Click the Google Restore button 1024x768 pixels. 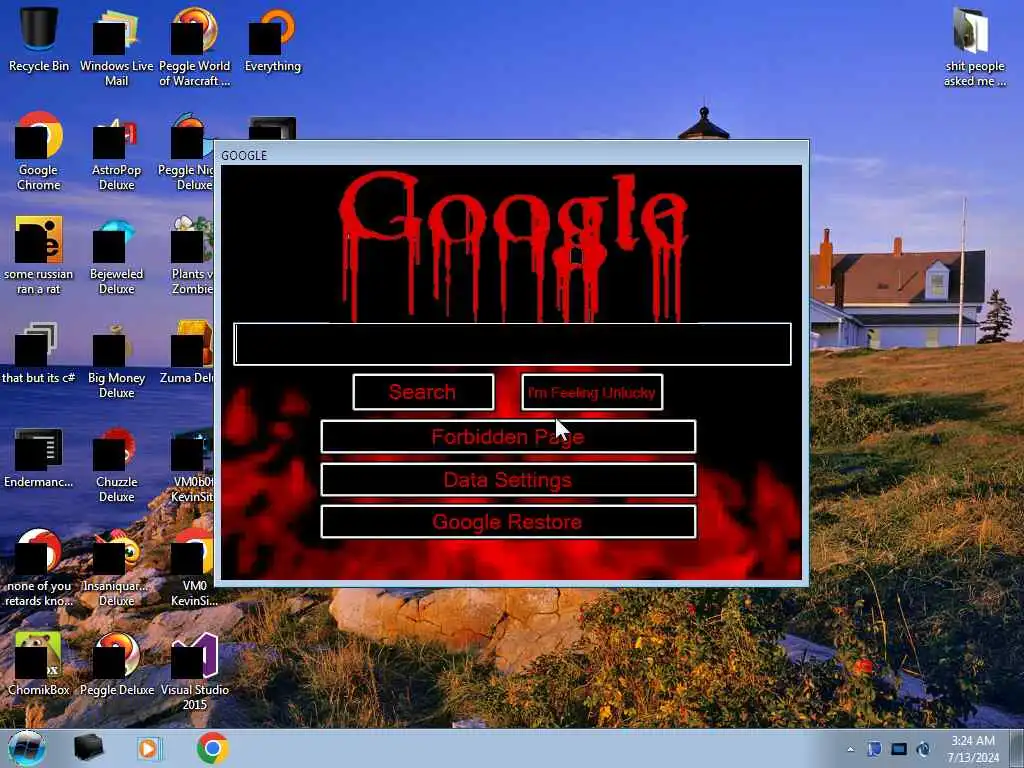click(x=508, y=521)
